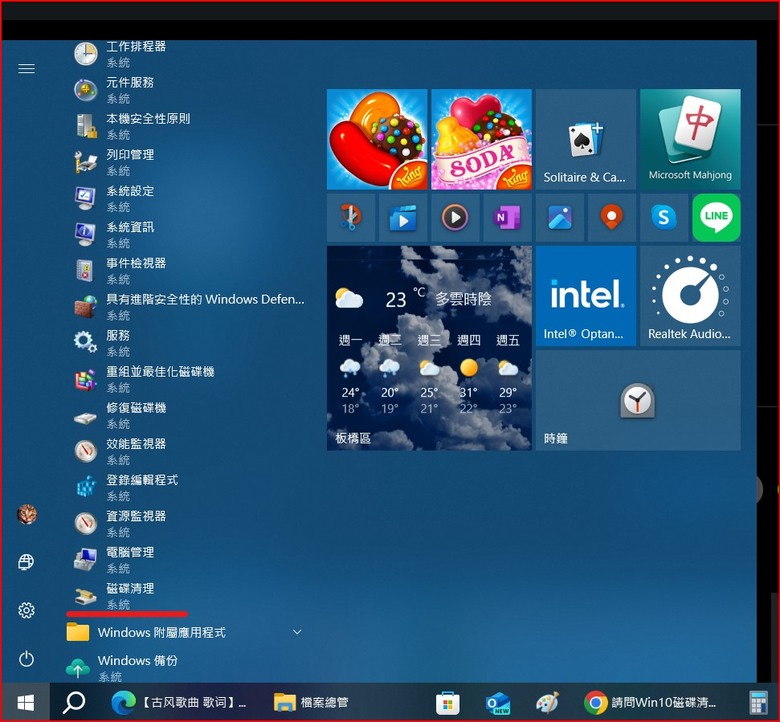Open Movies & TV small tile
The image size is (780, 722).
pyautogui.click(x=403, y=217)
